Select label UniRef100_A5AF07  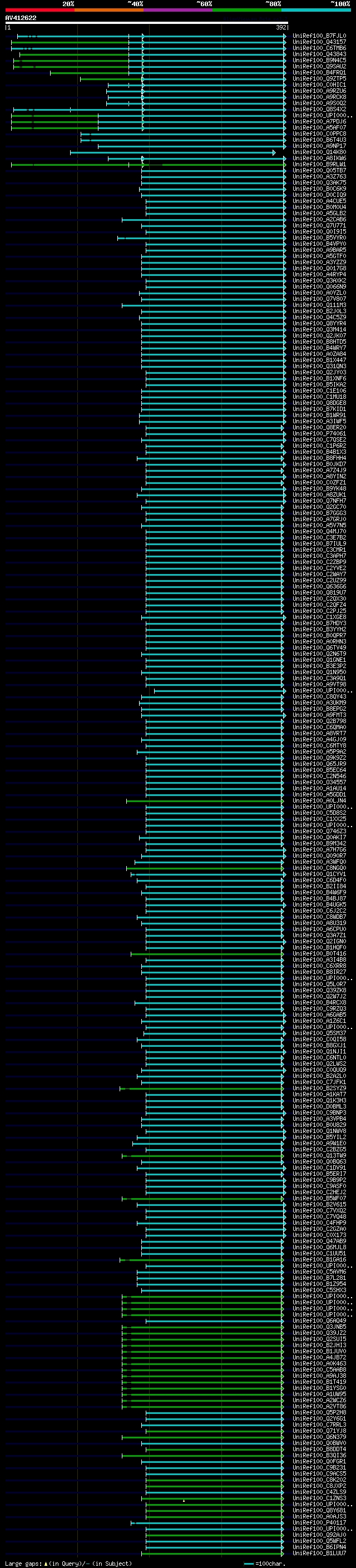pyautogui.click(x=319, y=128)
